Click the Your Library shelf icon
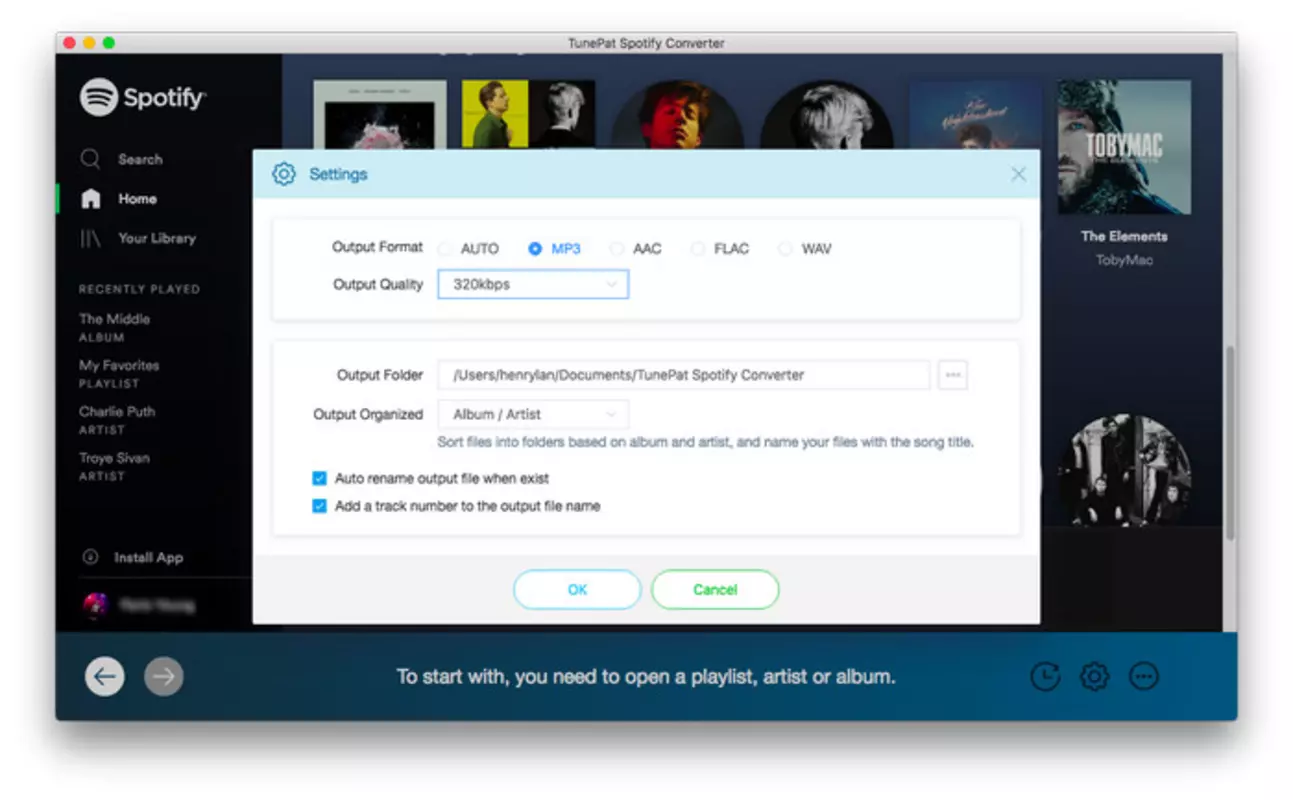Viewport: 1293px width, 800px height. (90, 238)
